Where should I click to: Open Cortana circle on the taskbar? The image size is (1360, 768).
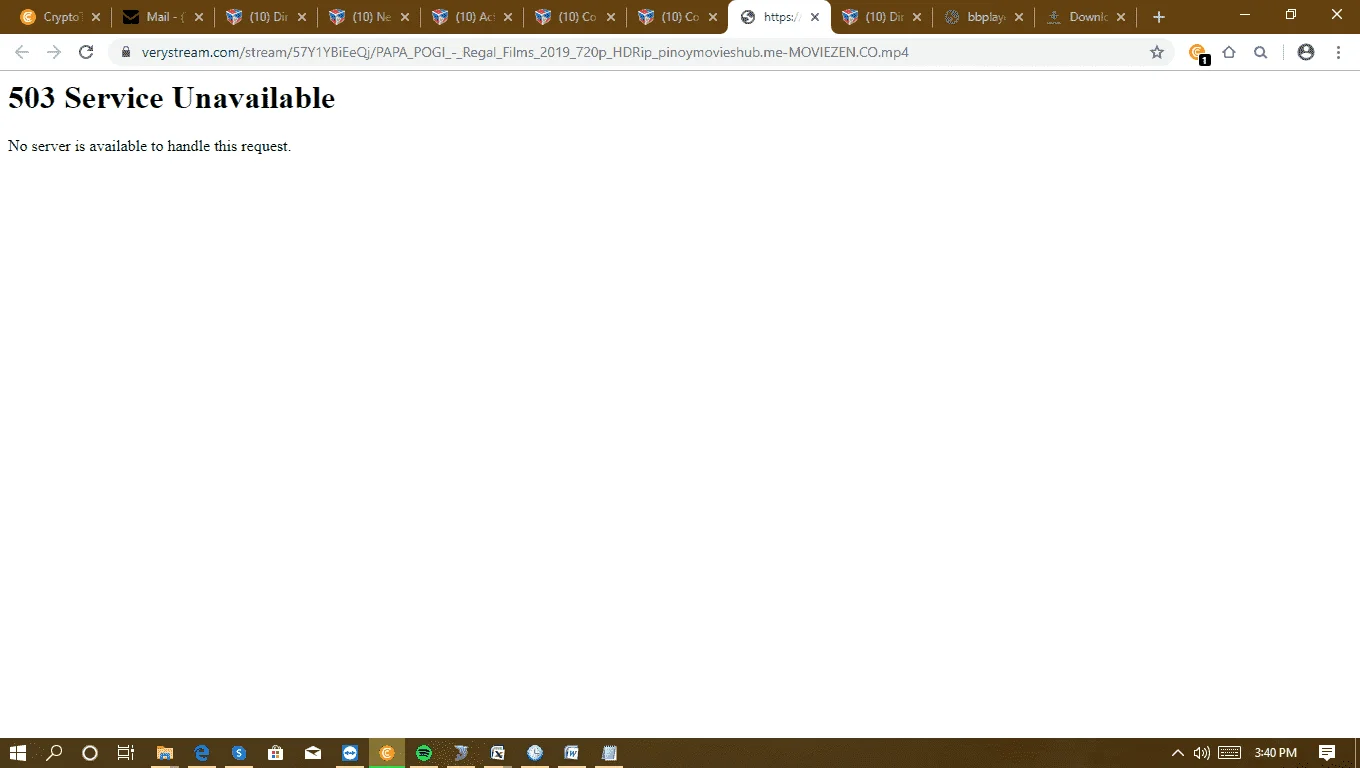click(89, 753)
